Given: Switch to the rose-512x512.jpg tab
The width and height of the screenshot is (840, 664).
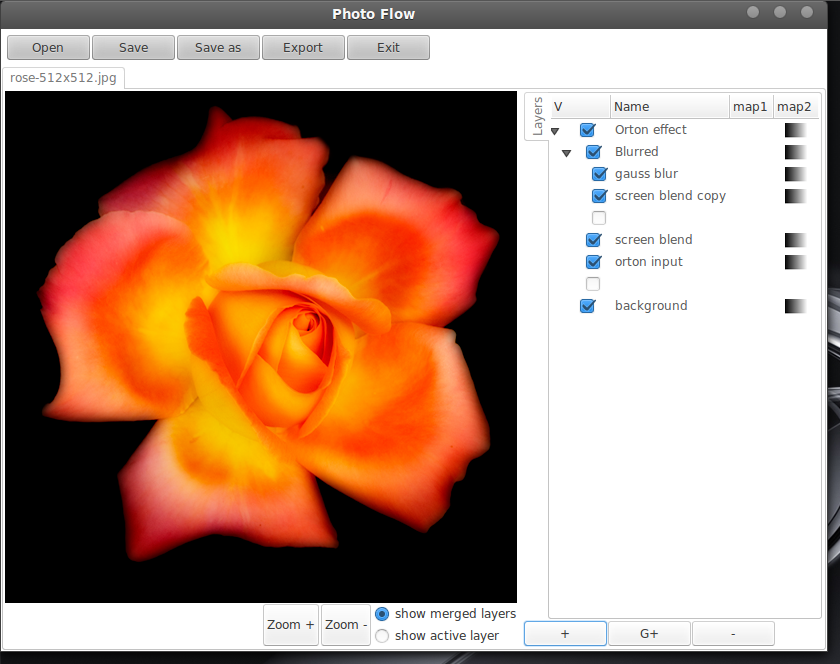Looking at the screenshot, I should point(63,77).
